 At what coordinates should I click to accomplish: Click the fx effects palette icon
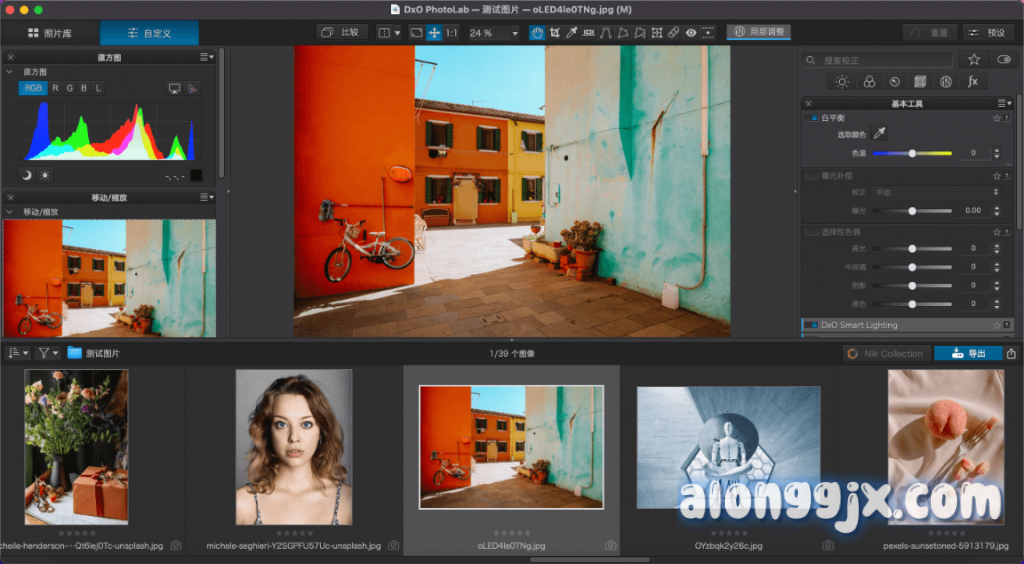[x=972, y=82]
